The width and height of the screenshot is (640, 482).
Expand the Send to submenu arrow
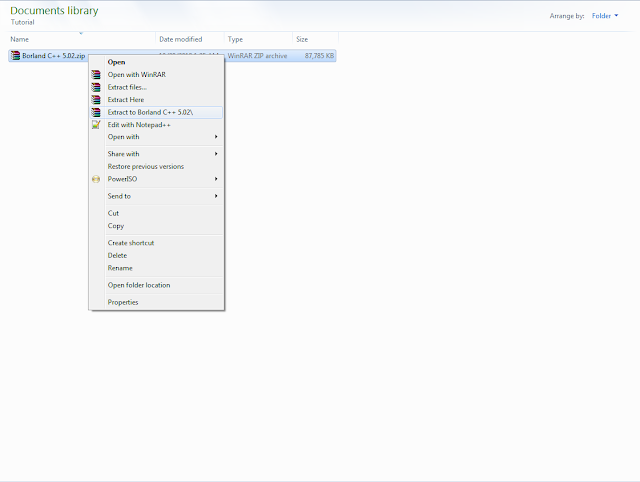216,196
